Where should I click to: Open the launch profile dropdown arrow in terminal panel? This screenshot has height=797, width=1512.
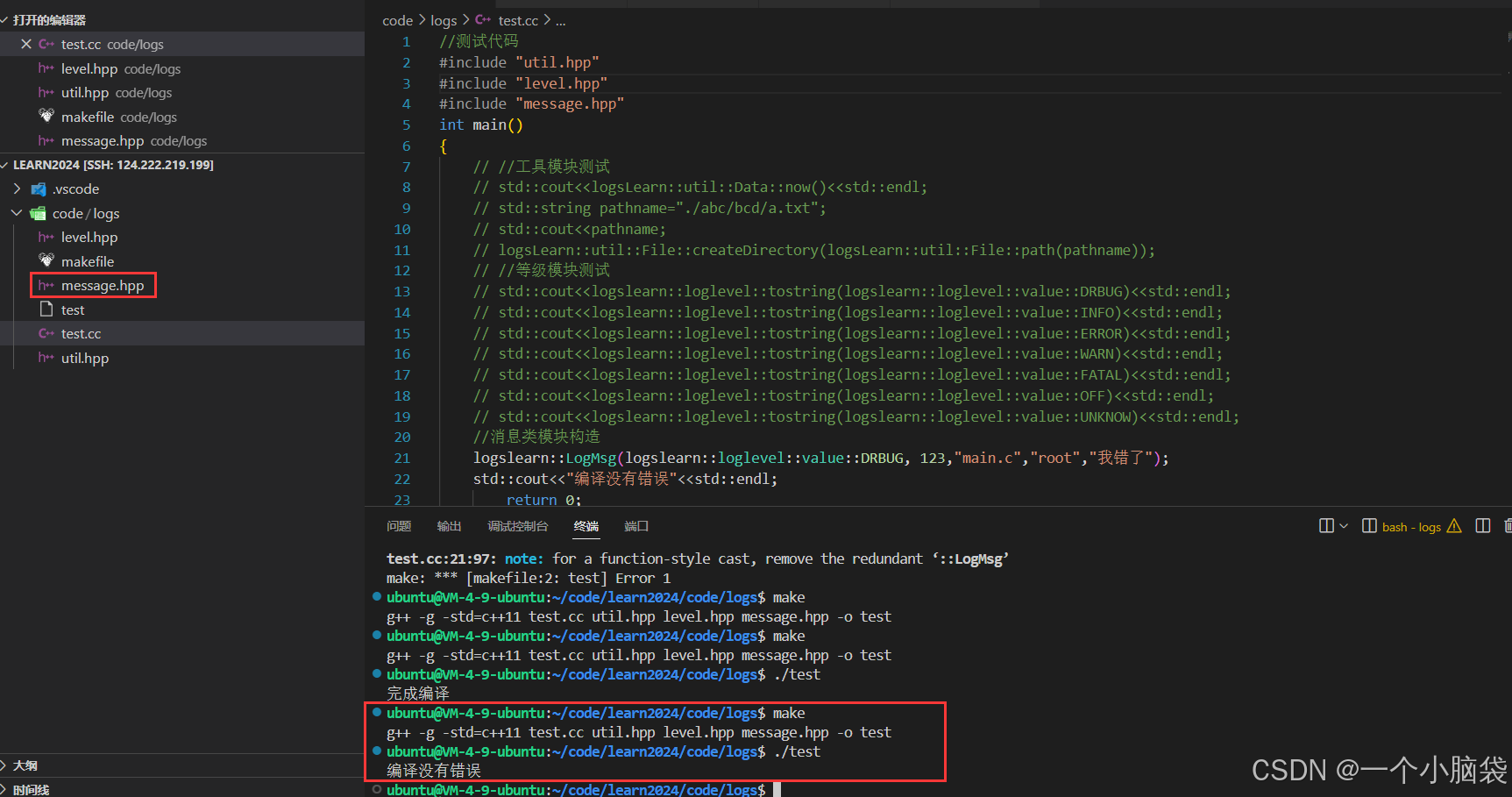point(1344,526)
